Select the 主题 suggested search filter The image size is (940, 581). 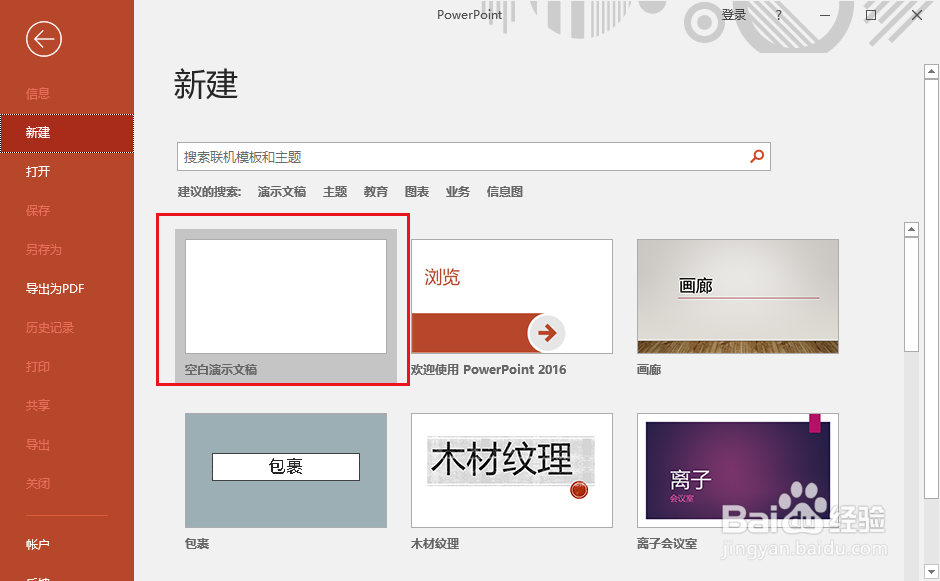pos(335,191)
